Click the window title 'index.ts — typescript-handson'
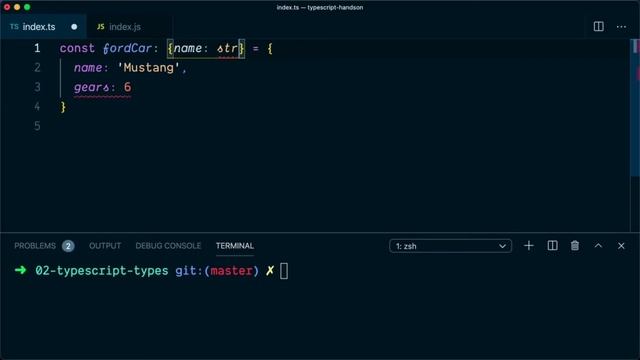This screenshot has height=360, width=640. click(x=320, y=7)
